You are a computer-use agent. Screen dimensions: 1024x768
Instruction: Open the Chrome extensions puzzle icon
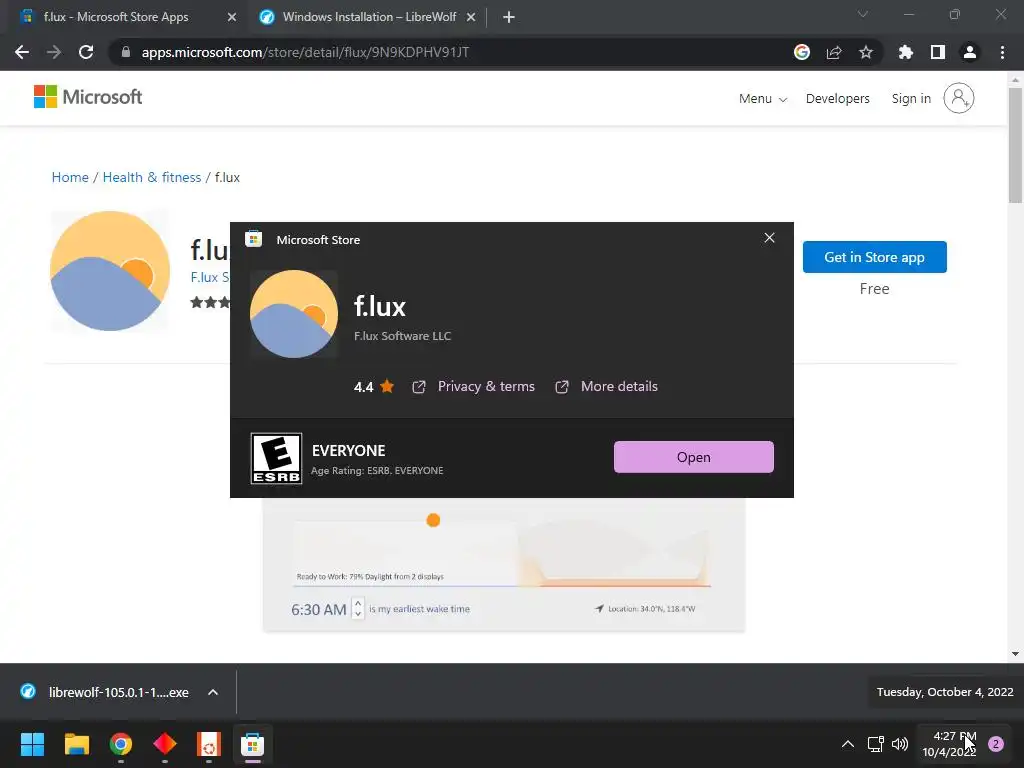[906, 52]
